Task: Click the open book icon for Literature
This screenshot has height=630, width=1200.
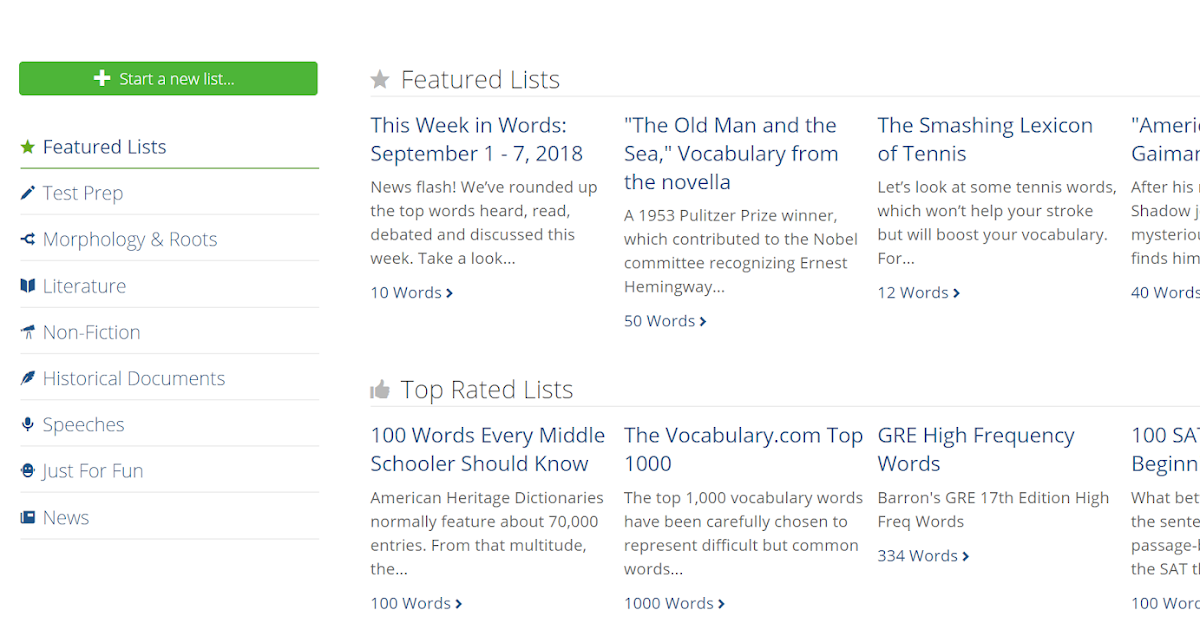Action: (x=28, y=286)
